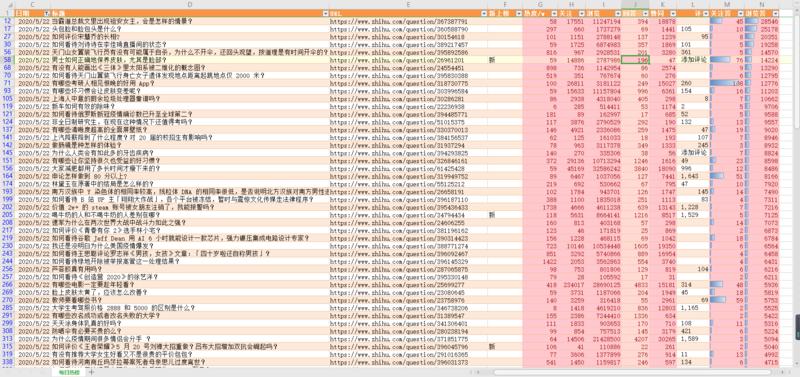
Task: Click the horizontal scrollbar thumb
Action: click(x=632, y=372)
